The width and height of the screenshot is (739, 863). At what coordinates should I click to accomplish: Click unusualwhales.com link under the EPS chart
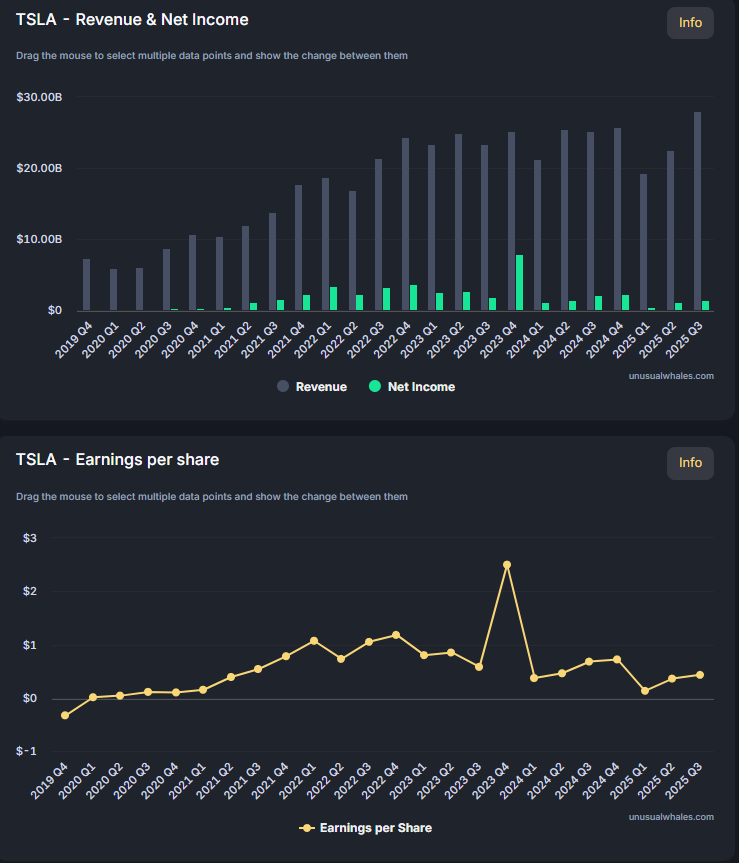671,817
